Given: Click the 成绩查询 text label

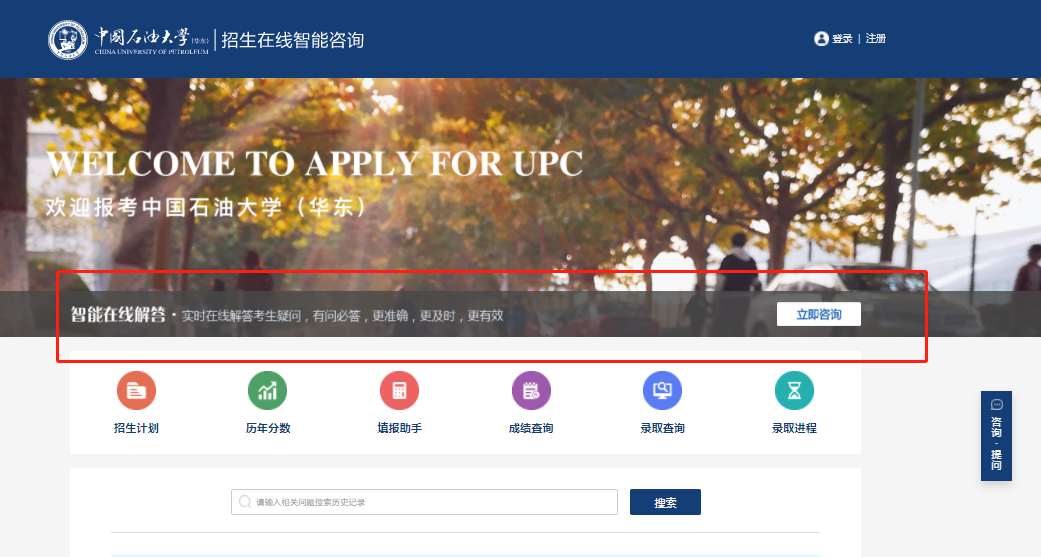Looking at the screenshot, I should pos(531,428).
